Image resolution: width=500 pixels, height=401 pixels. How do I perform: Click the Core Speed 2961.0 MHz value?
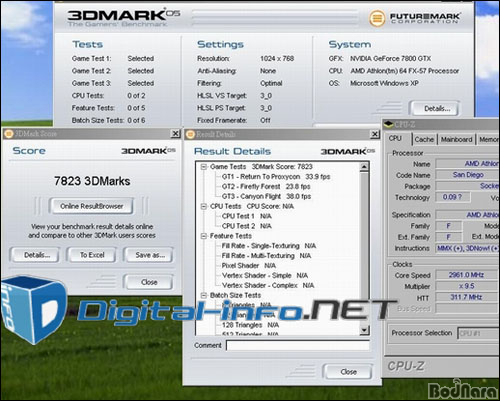pyautogui.click(x=467, y=275)
